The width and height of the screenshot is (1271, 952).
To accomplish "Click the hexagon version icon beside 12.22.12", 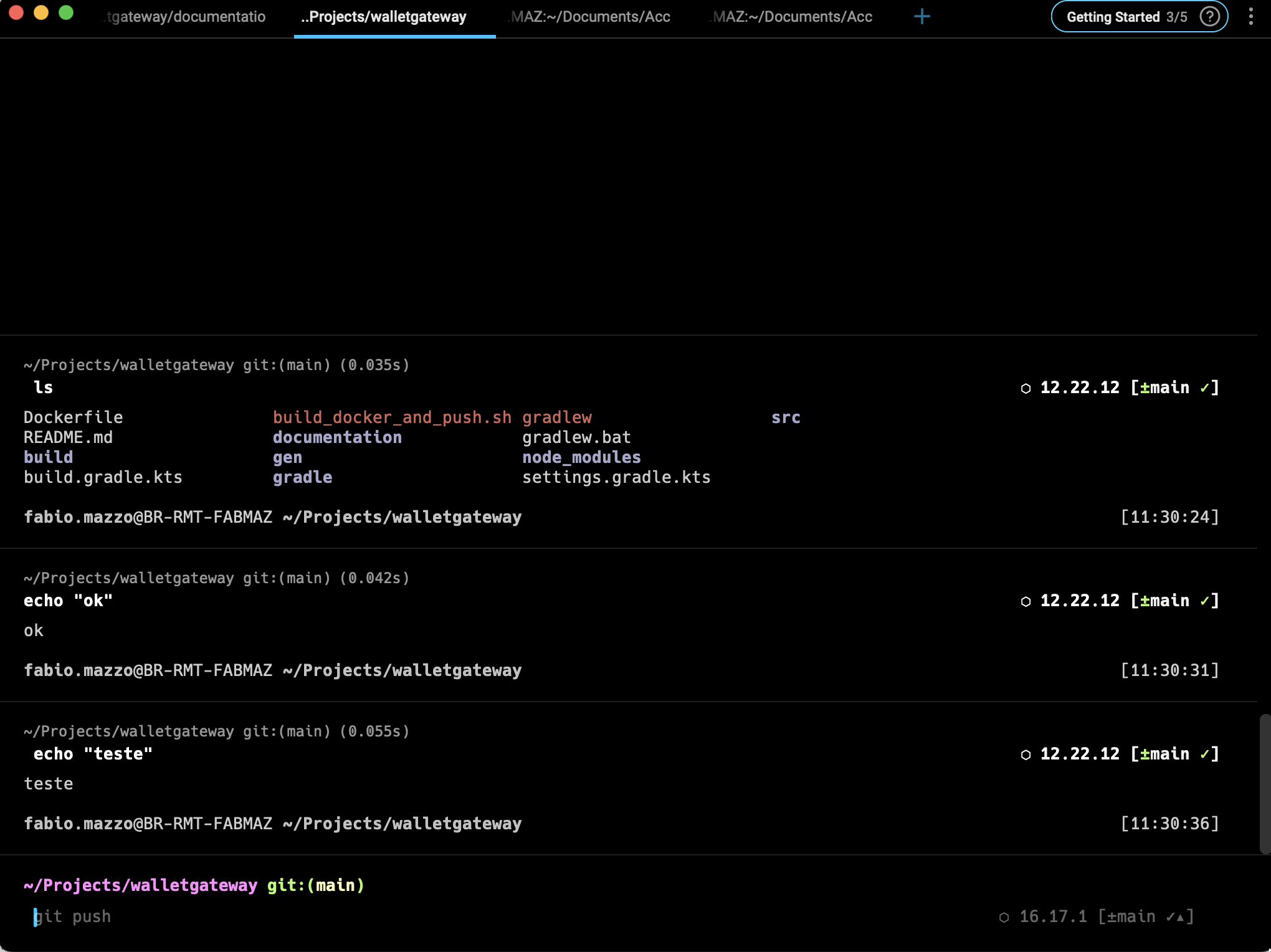I will (1026, 388).
